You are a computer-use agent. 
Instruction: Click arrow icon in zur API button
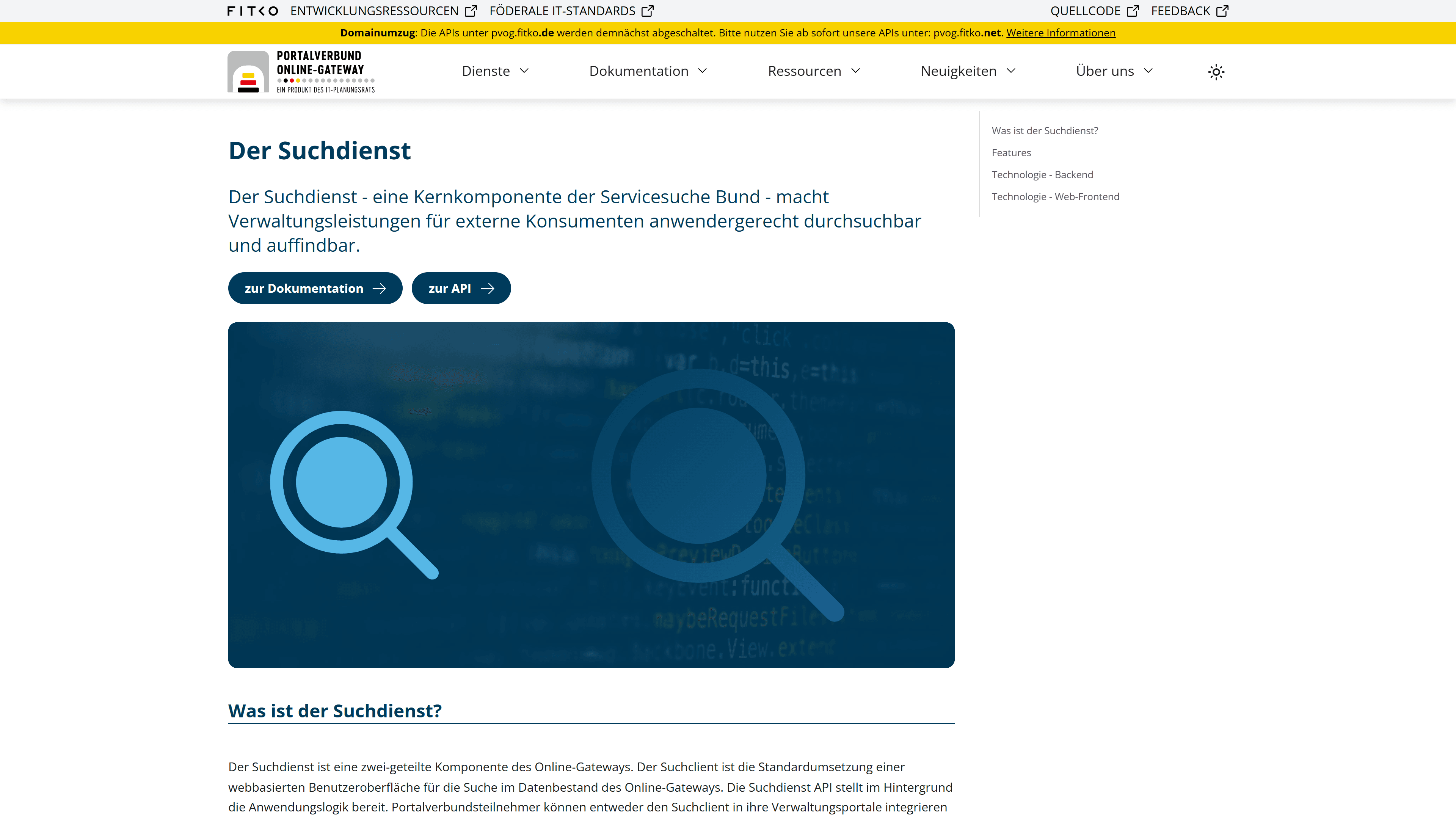487,289
